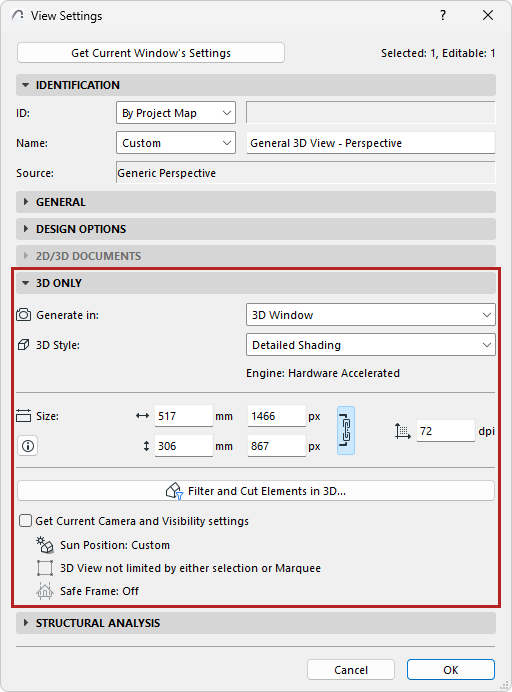Toggle the proportion chain link
The image size is (512, 692).
click(346, 431)
